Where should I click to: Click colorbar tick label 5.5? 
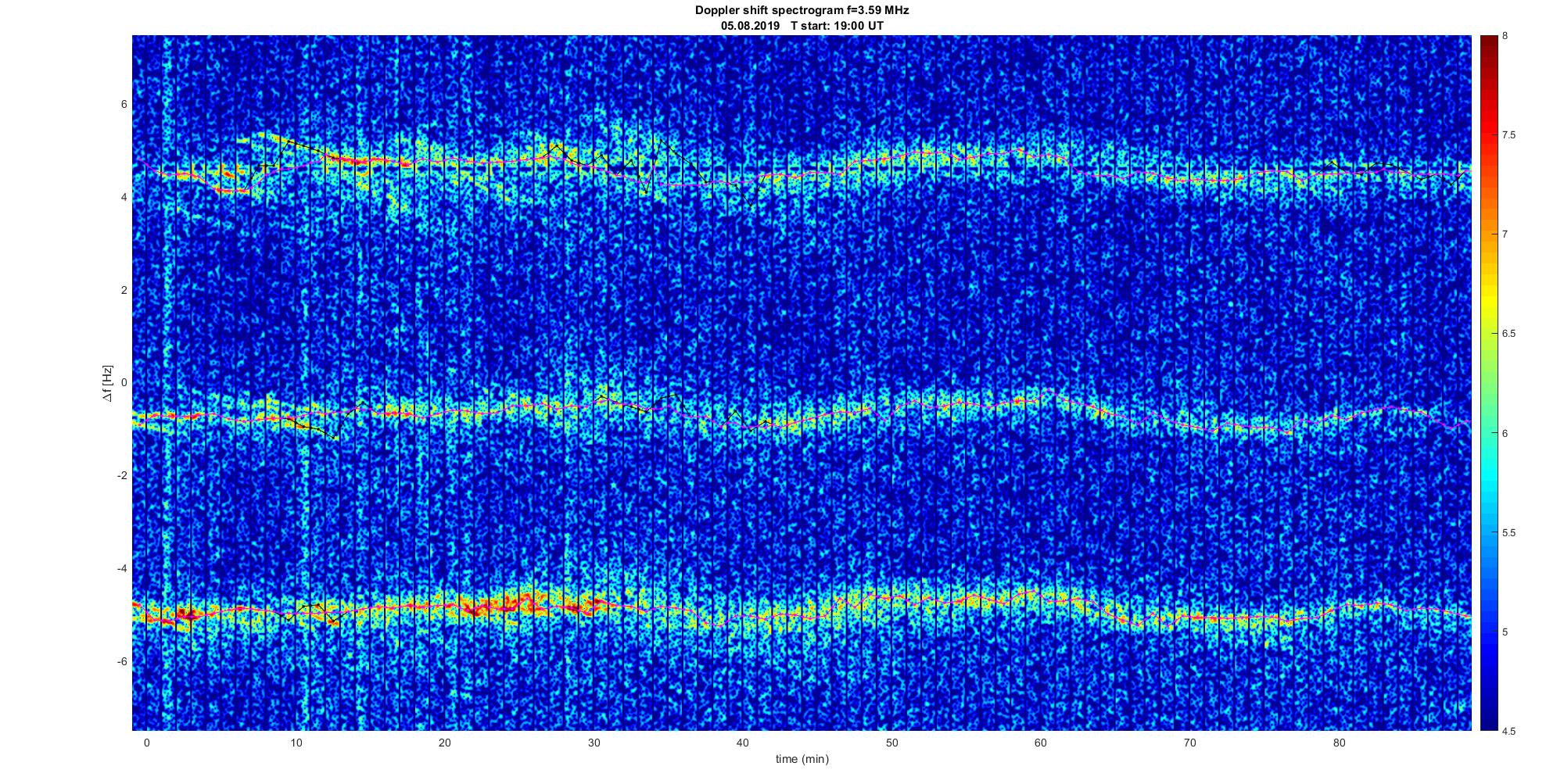click(x=1509, y=532)
